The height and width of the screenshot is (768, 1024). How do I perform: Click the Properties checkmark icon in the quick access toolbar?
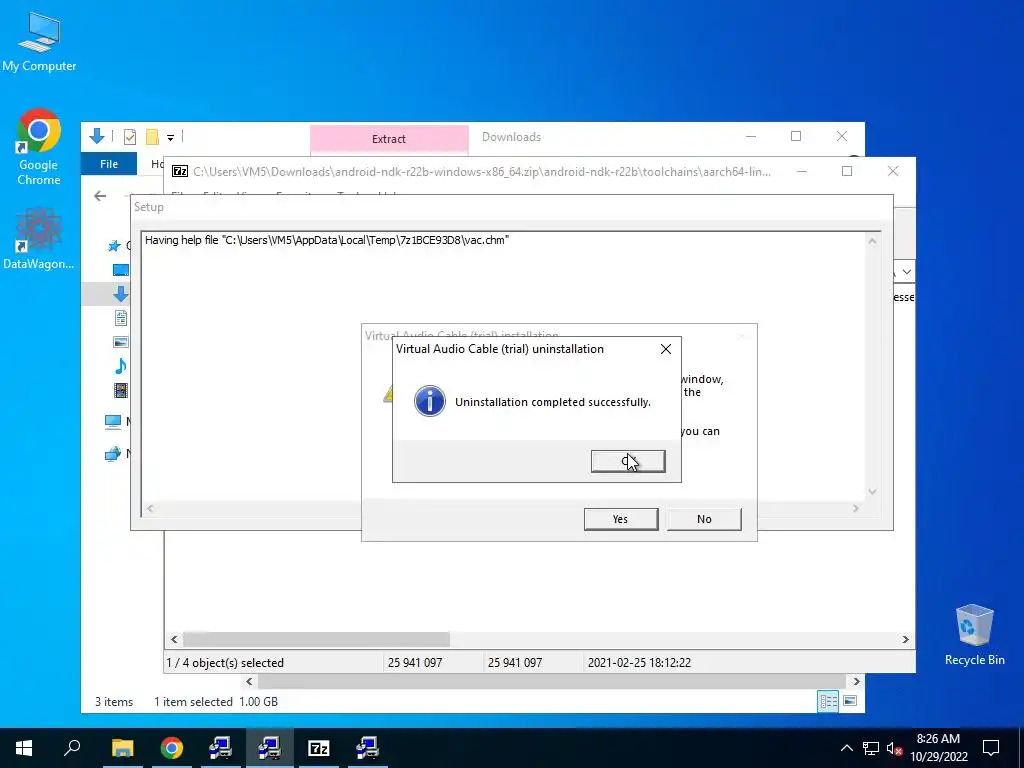(x=129, y=137)
